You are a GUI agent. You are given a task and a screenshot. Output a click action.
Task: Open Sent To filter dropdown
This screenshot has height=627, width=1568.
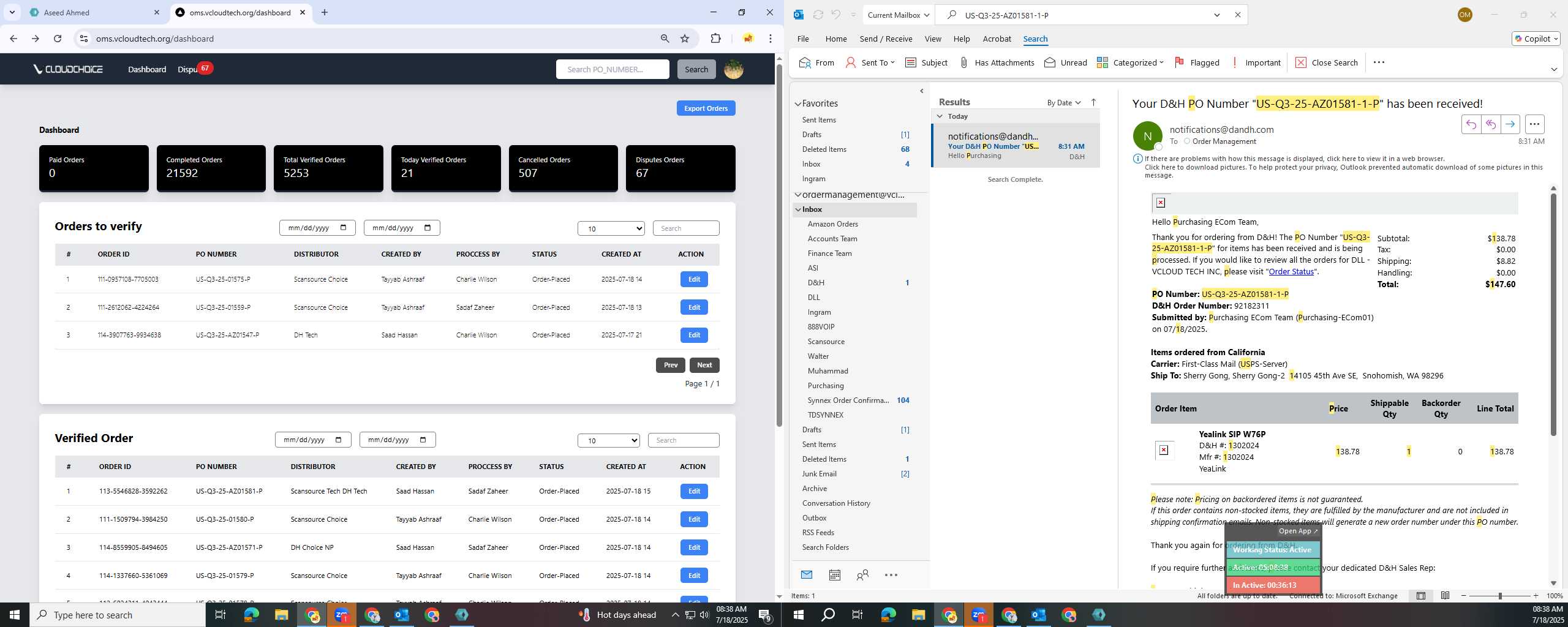point(870,62)
